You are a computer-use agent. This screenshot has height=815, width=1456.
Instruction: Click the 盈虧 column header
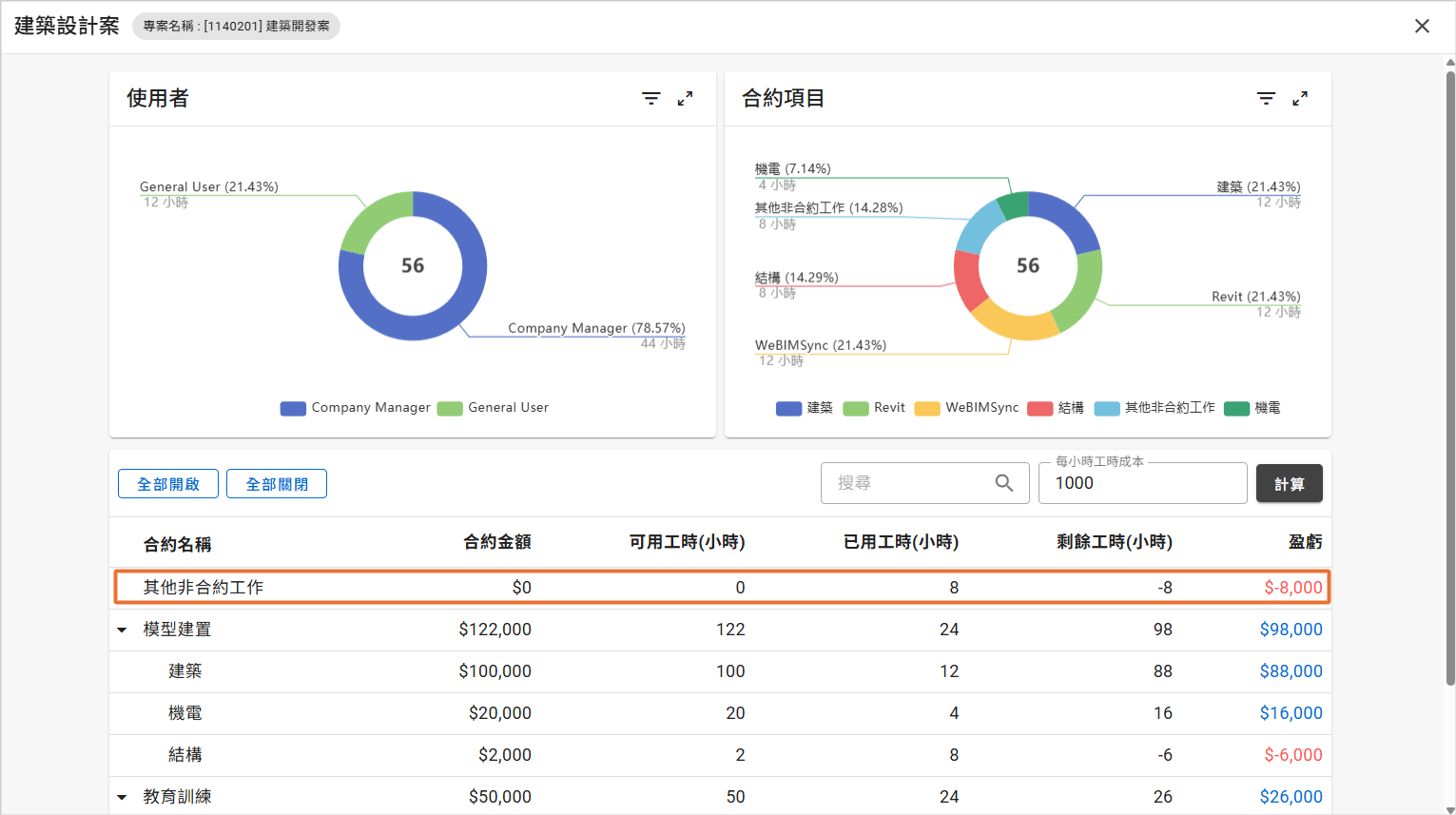1306,542
